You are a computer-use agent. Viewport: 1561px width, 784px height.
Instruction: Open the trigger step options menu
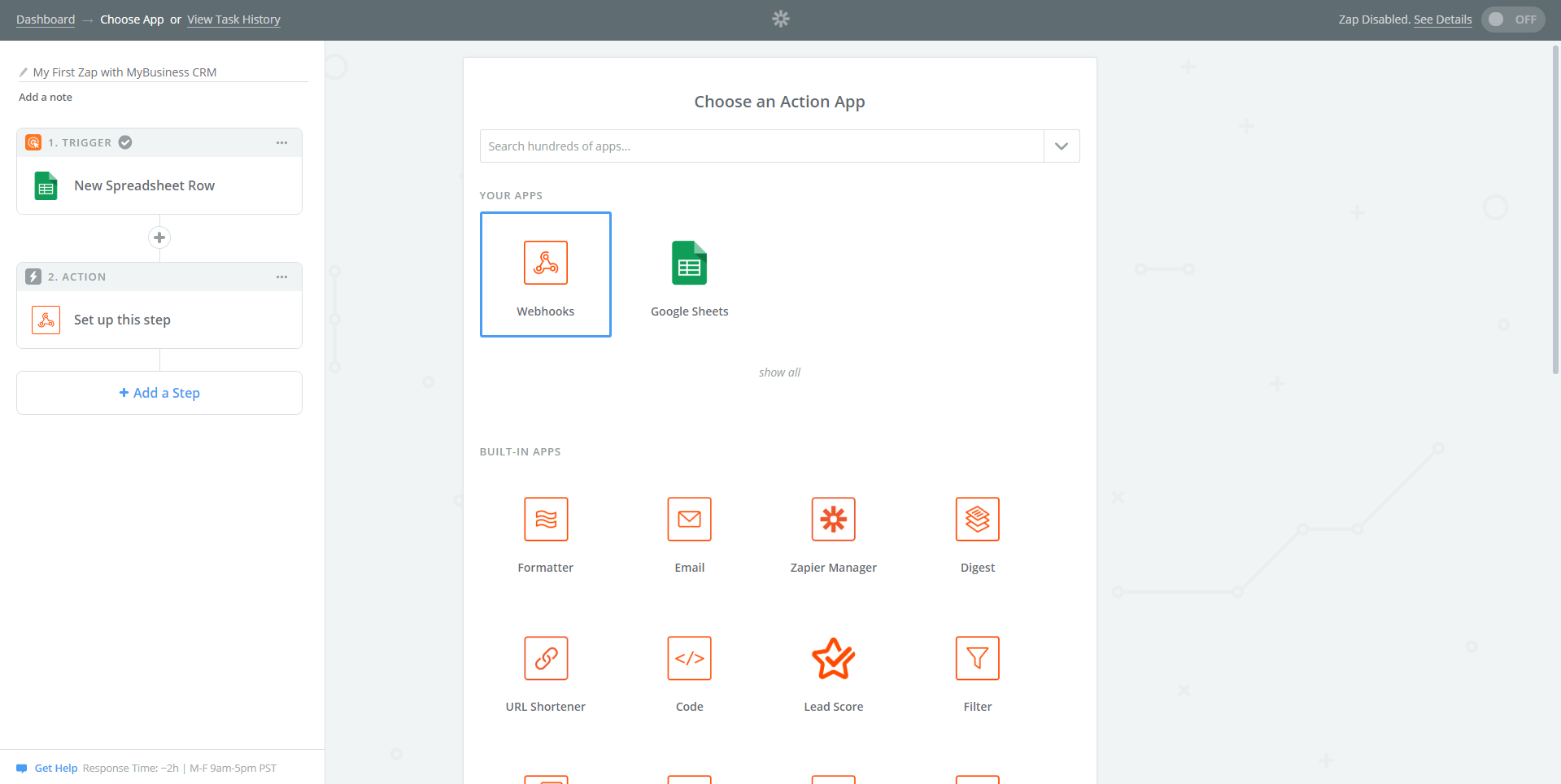coord(281,142)
